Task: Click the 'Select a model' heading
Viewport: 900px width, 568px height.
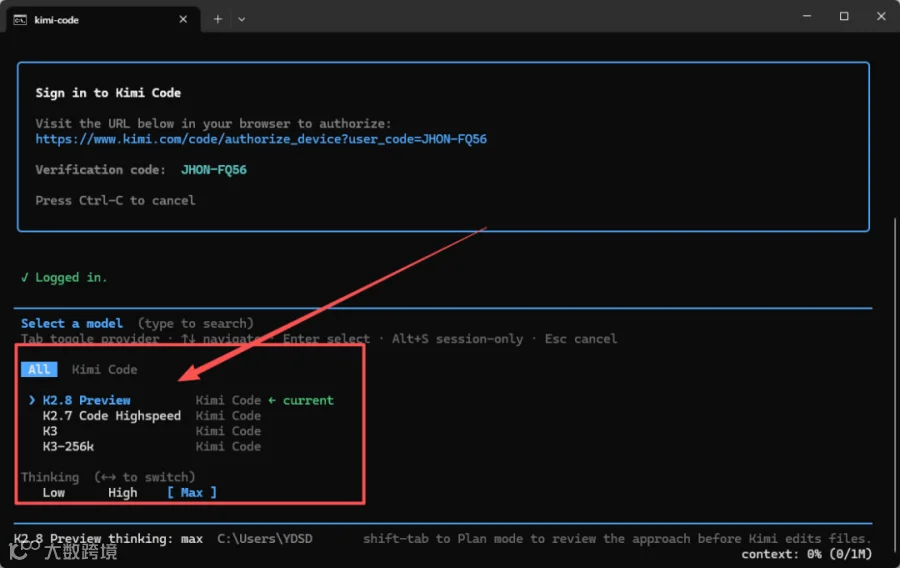Action: pyautogui.click(x=72, y=324)
